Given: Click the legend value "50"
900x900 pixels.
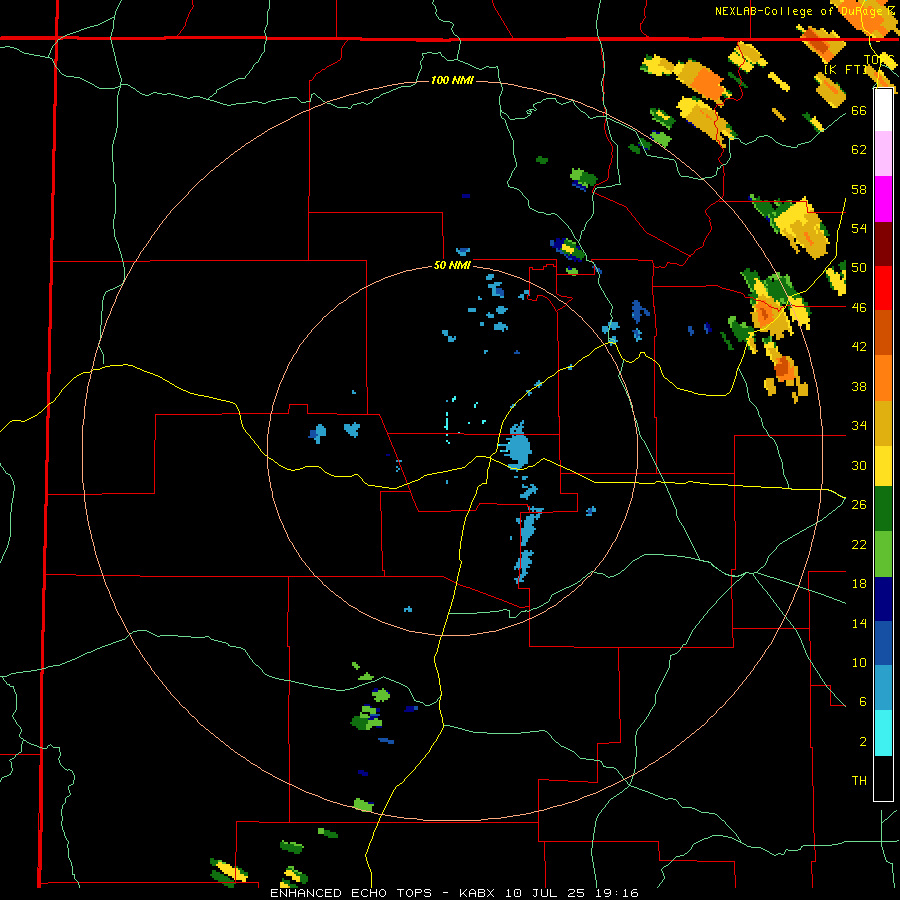Looking at the screenshot, I should click(859, 268).
